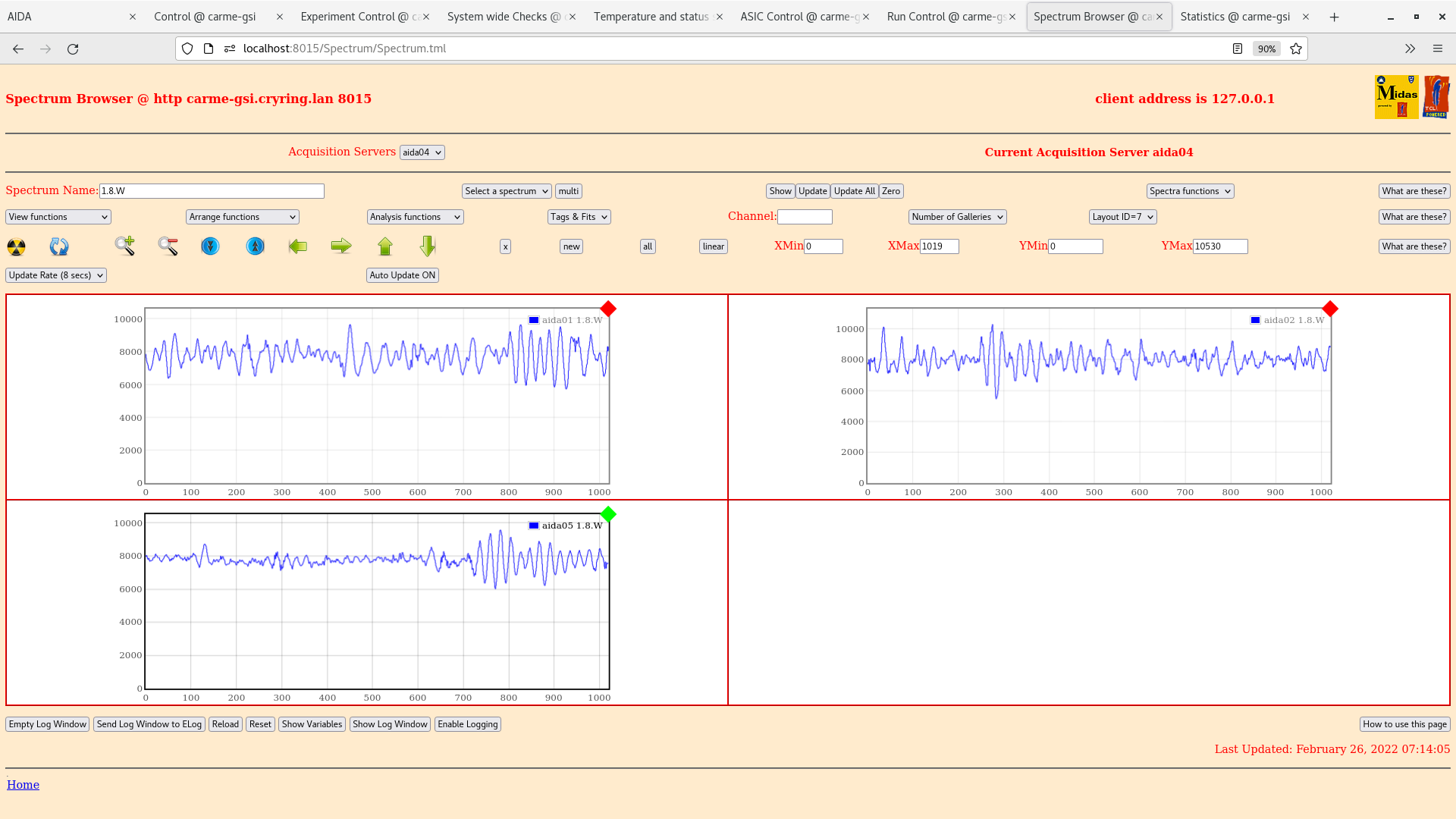Switch to the Run Control tab

click(x=946, y=17)
